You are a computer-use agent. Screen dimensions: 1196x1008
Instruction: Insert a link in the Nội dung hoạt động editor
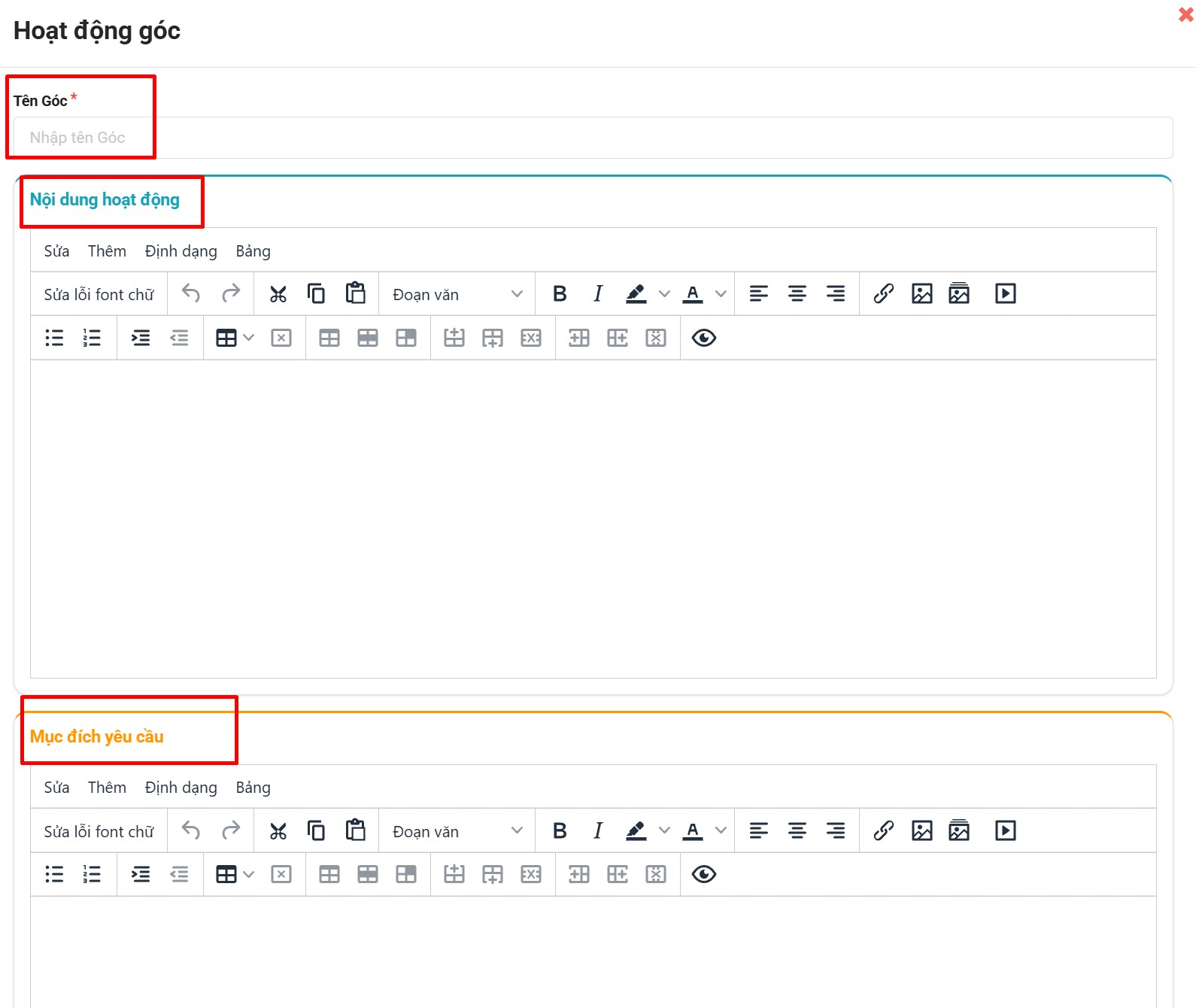(883, 294)
